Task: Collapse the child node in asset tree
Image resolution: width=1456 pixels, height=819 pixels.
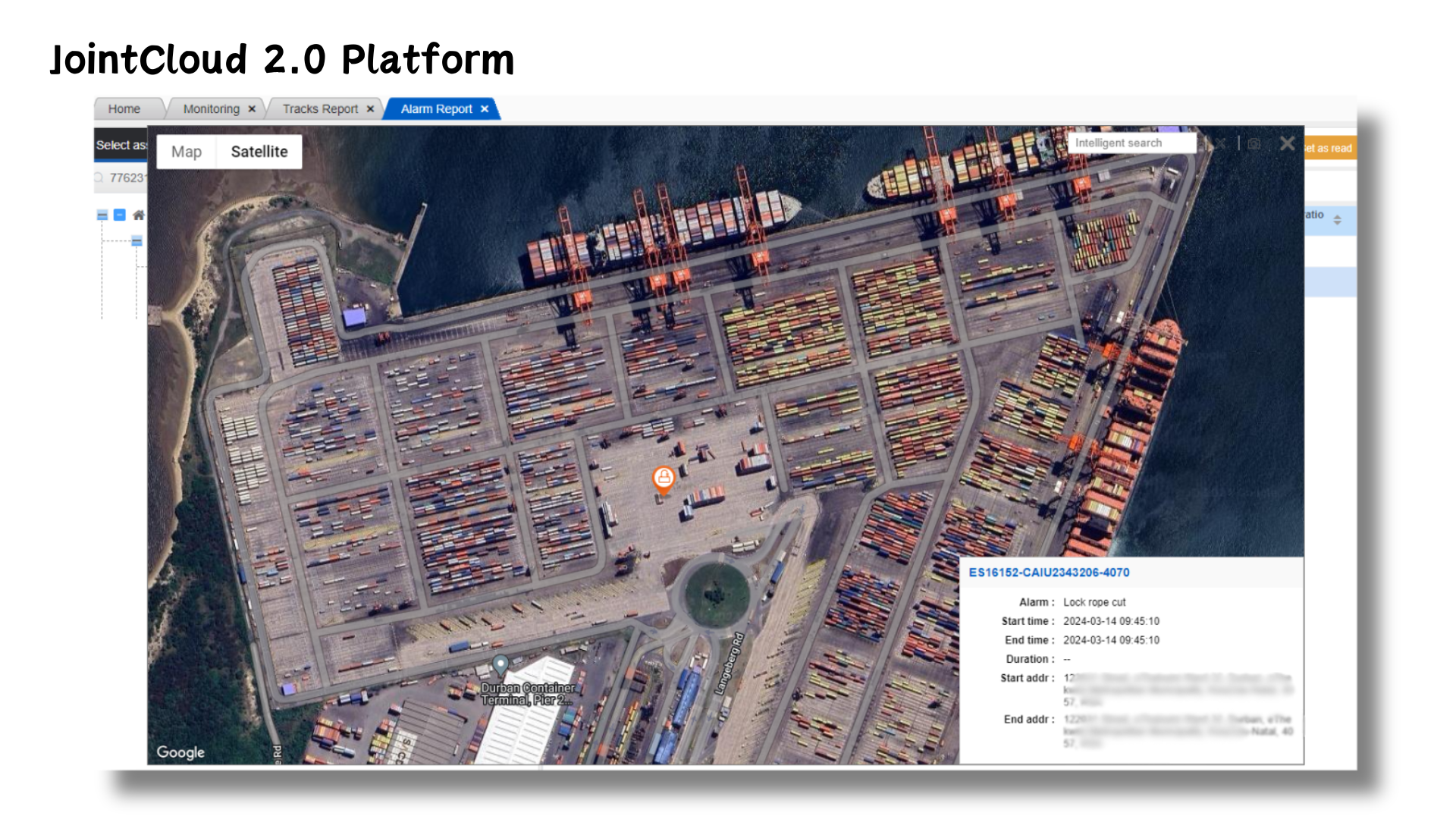Action: pos(136,241)
